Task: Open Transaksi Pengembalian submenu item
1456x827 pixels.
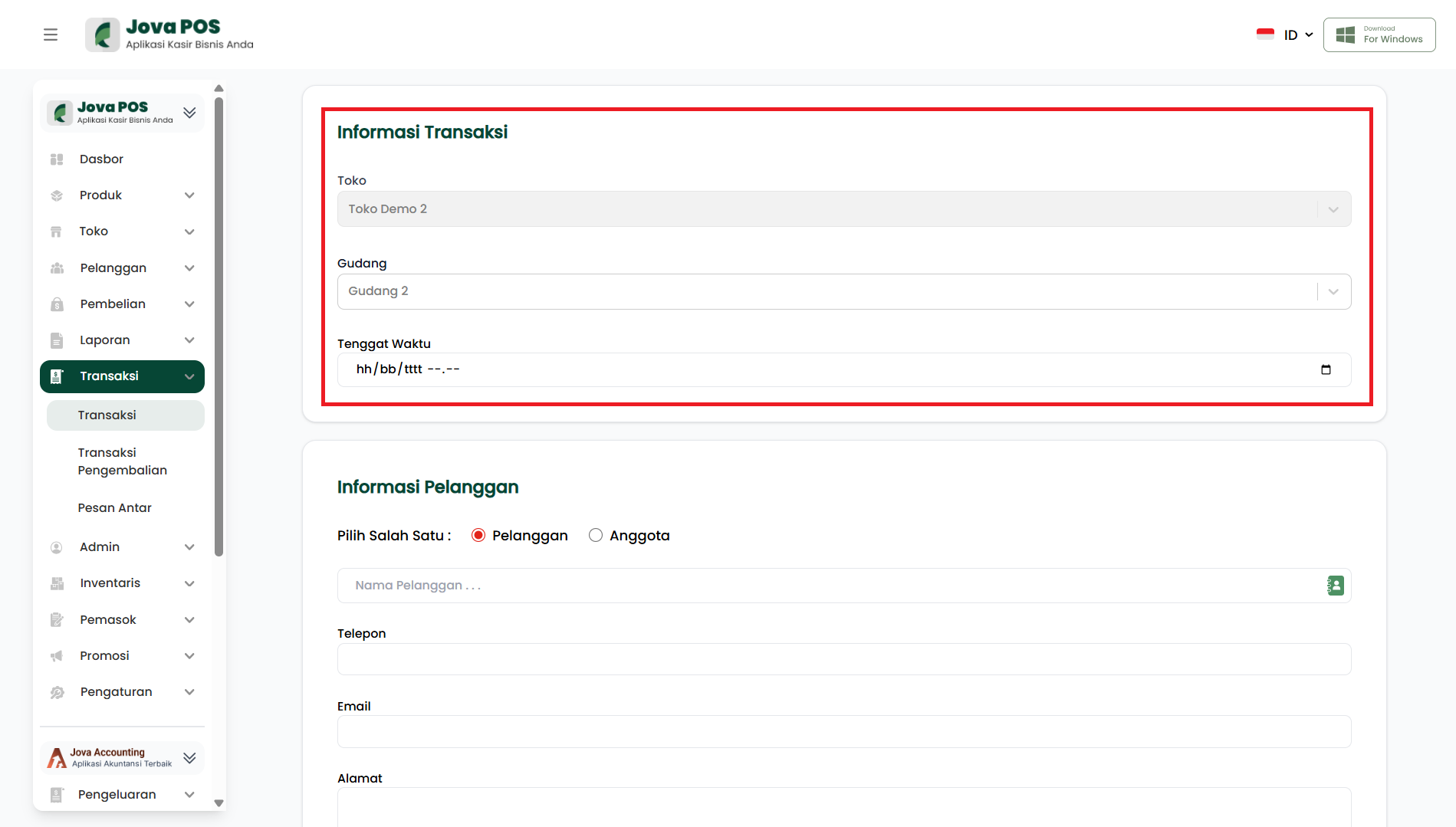Action: 123,461
